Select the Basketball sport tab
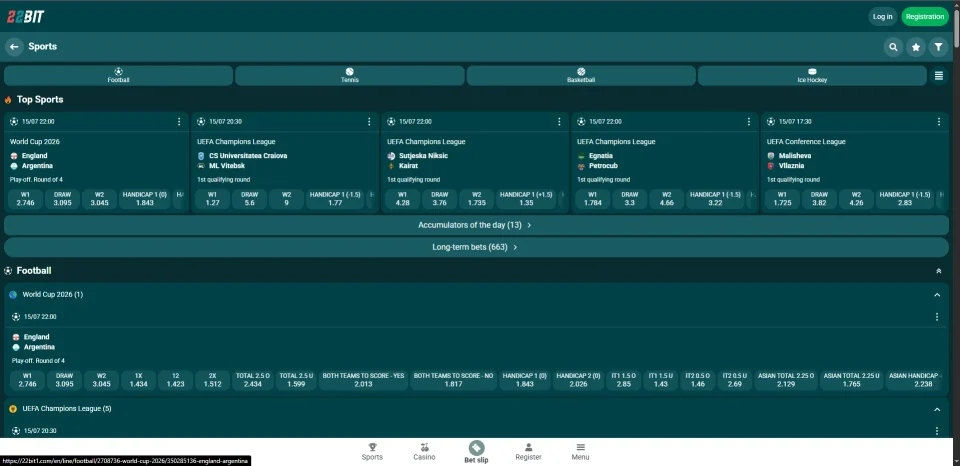 [581, 76]
